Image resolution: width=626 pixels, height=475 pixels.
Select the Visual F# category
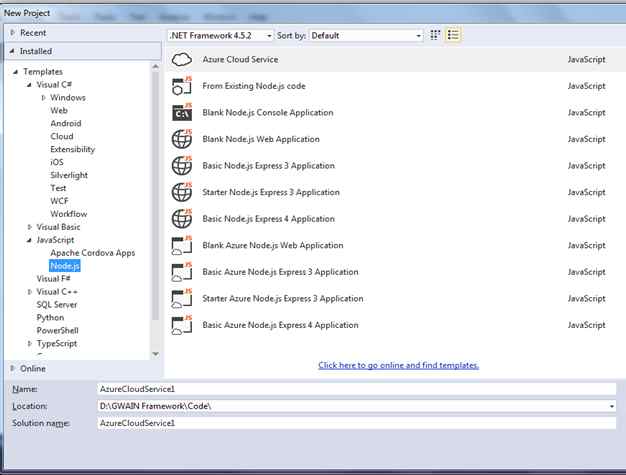click(53, 279)
